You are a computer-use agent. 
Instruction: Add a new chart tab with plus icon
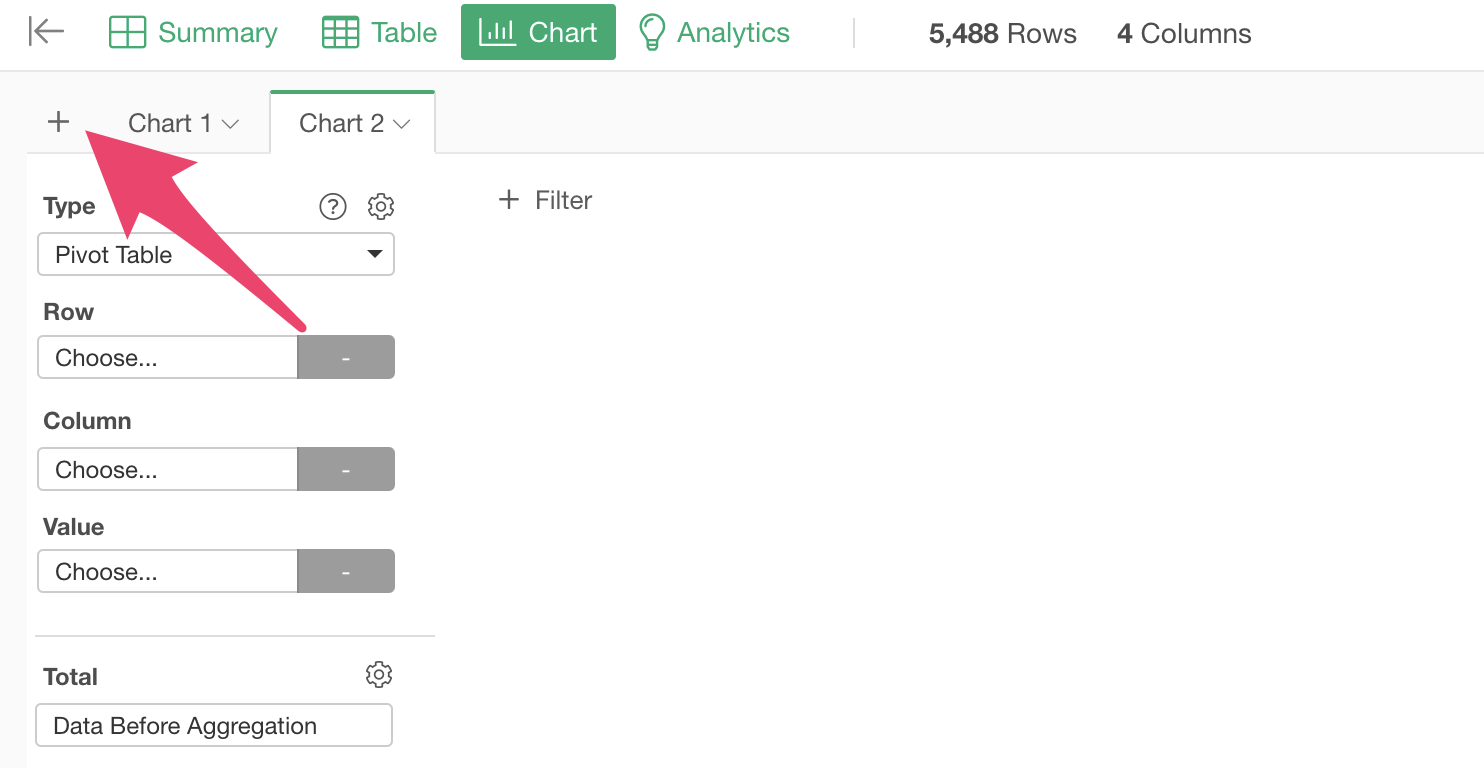pyautogui.click(x=59, y=122)
